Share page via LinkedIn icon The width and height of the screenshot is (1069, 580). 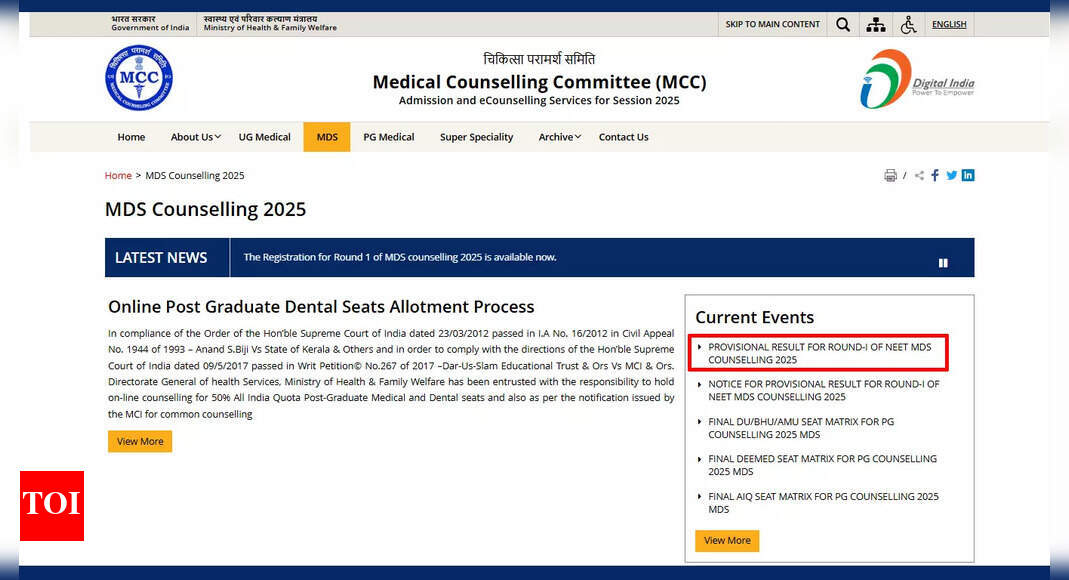click(x=967, y=176)
